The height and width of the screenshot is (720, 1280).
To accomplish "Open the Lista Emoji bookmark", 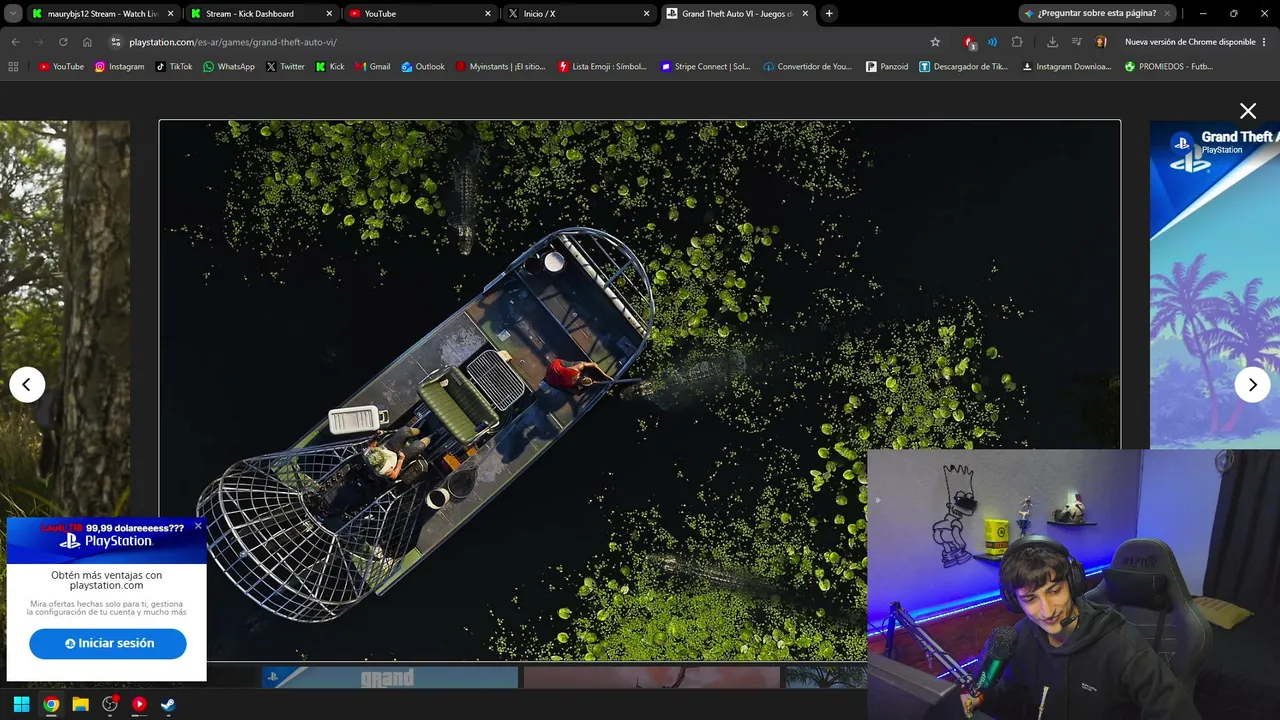I will [603, 67].
